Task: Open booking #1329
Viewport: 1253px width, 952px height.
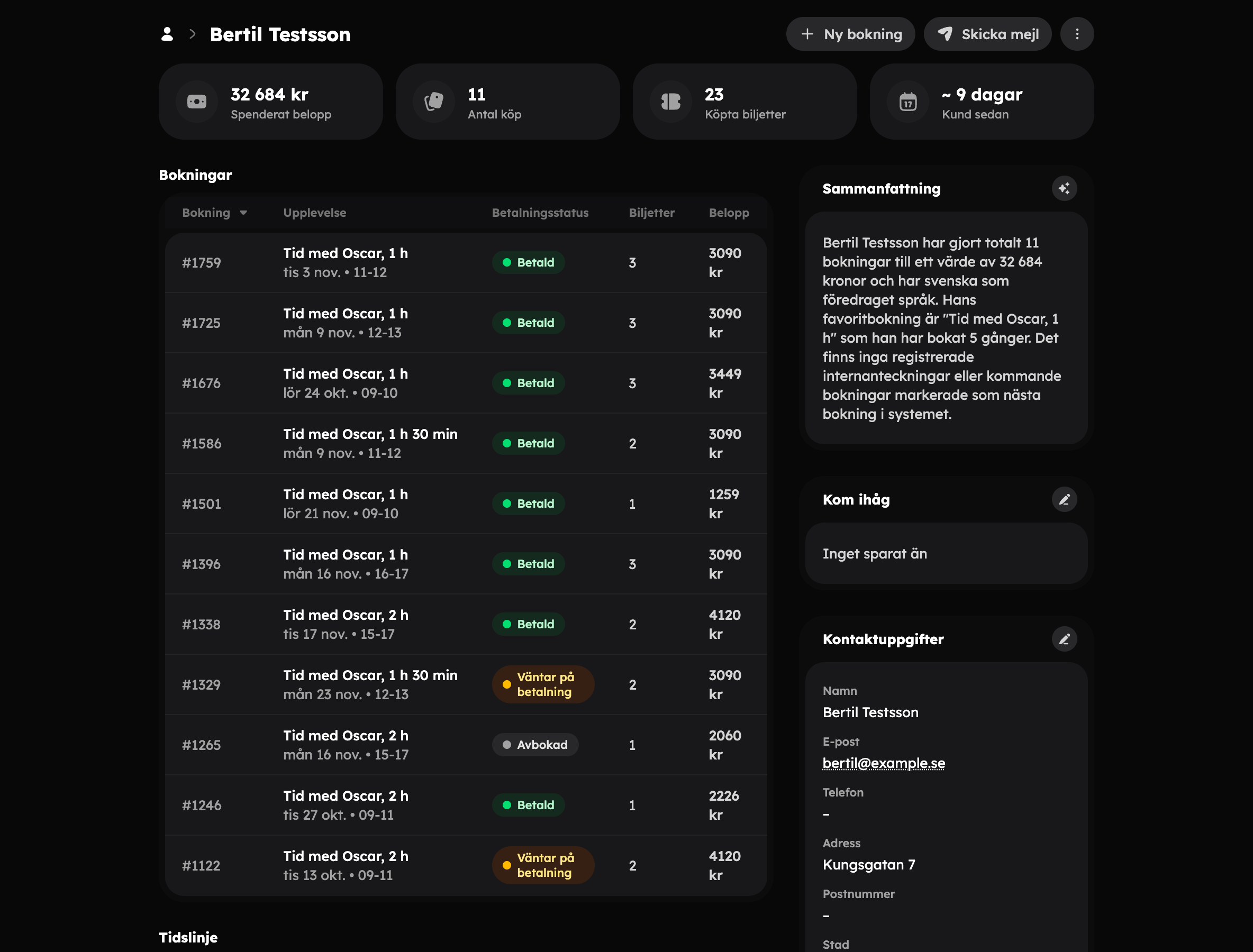Action: pos(466,684)
